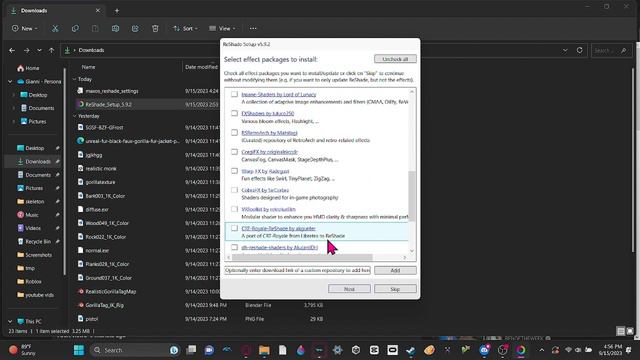640x360 pixels.
Task: Check the RSRetroArch by Matsilagi checkbox
Action: pos(234,133)
